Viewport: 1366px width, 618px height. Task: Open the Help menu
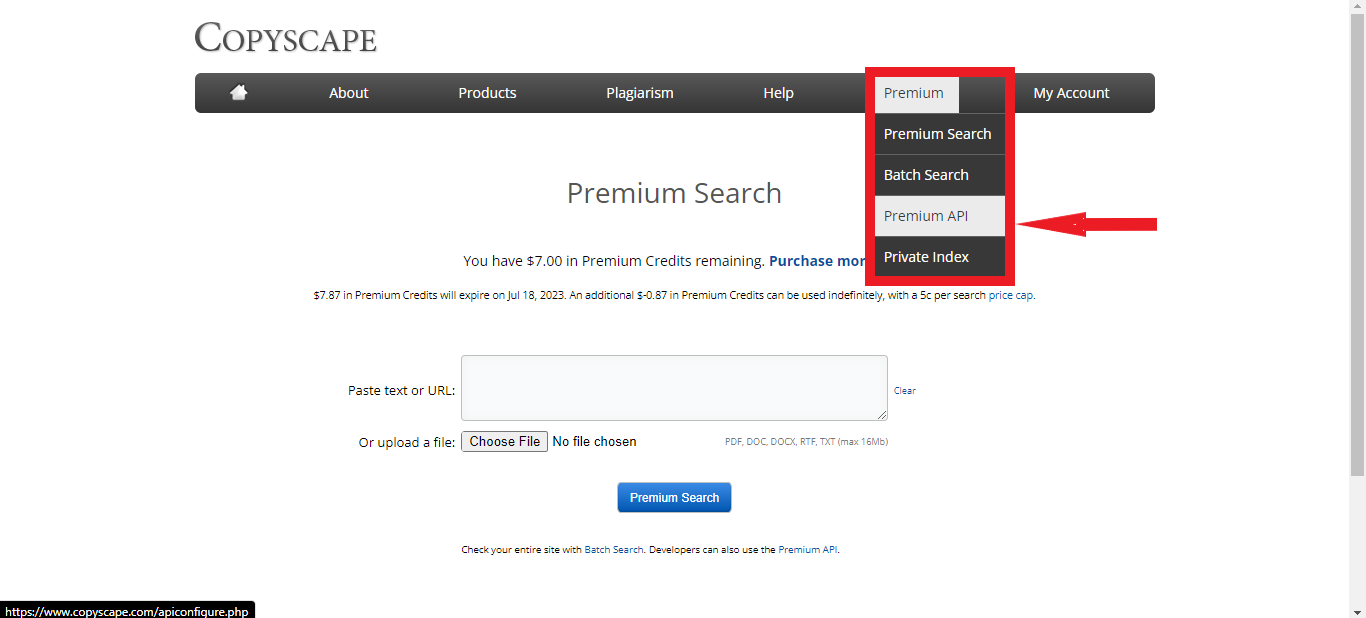[778, 93]
